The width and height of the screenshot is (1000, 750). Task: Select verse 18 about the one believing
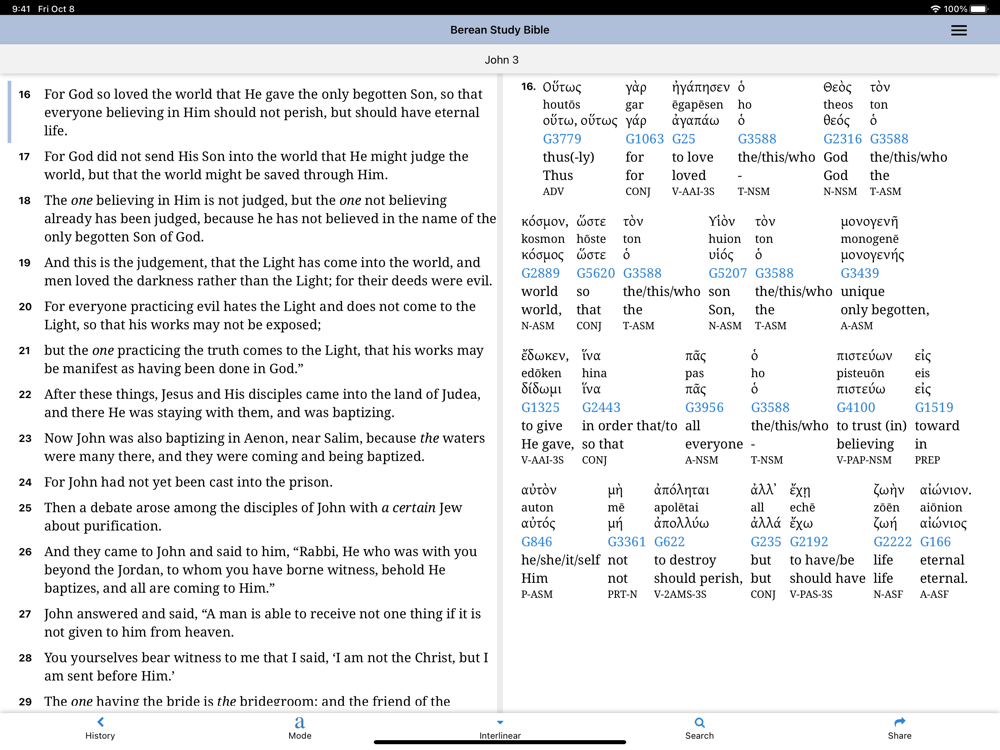tap(270, 218)
